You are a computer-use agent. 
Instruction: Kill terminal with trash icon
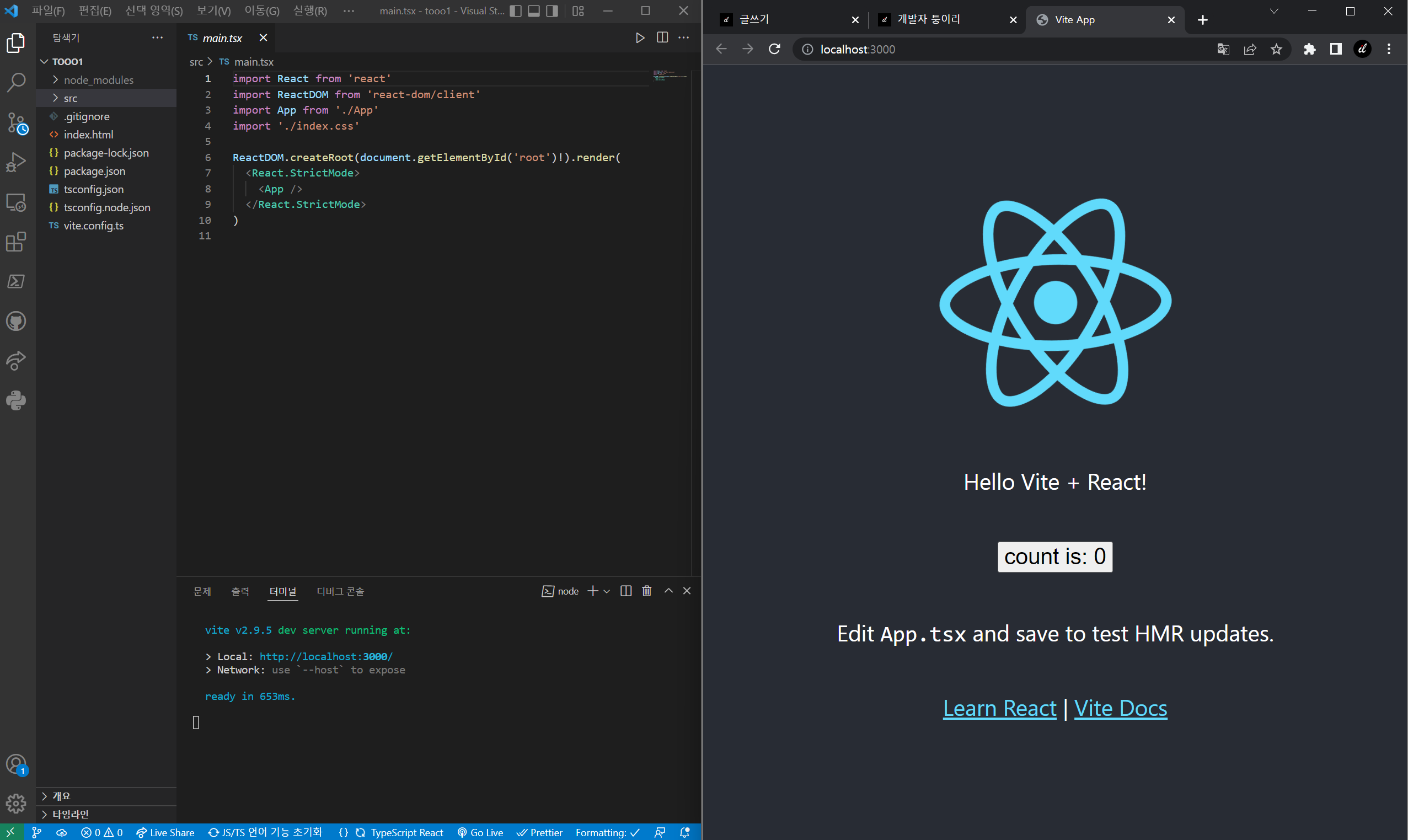coord(647,591)
